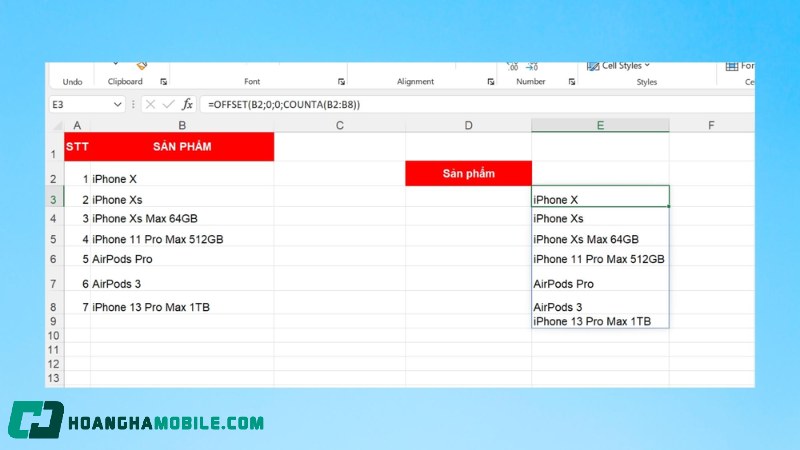Select column E header
This screenshot has width=800, height=450.
[600, 126]
